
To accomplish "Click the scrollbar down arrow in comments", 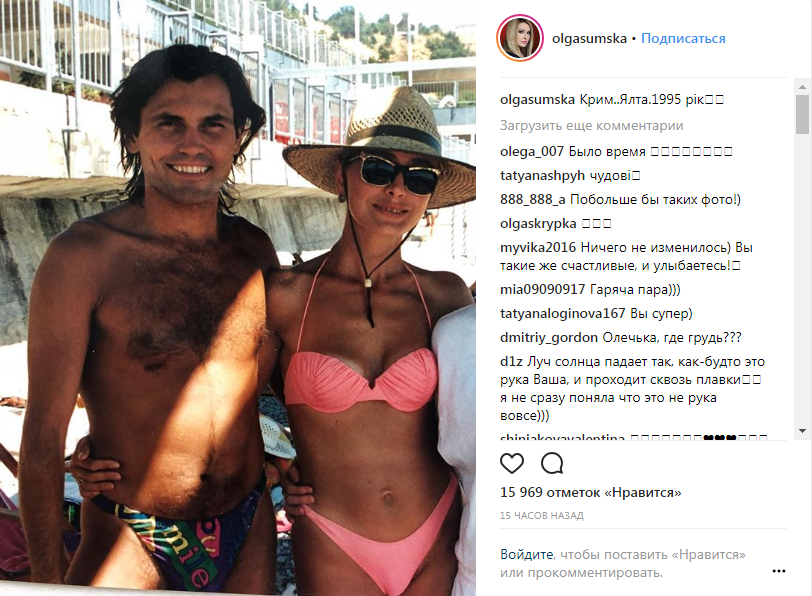I will pos(802,431).
